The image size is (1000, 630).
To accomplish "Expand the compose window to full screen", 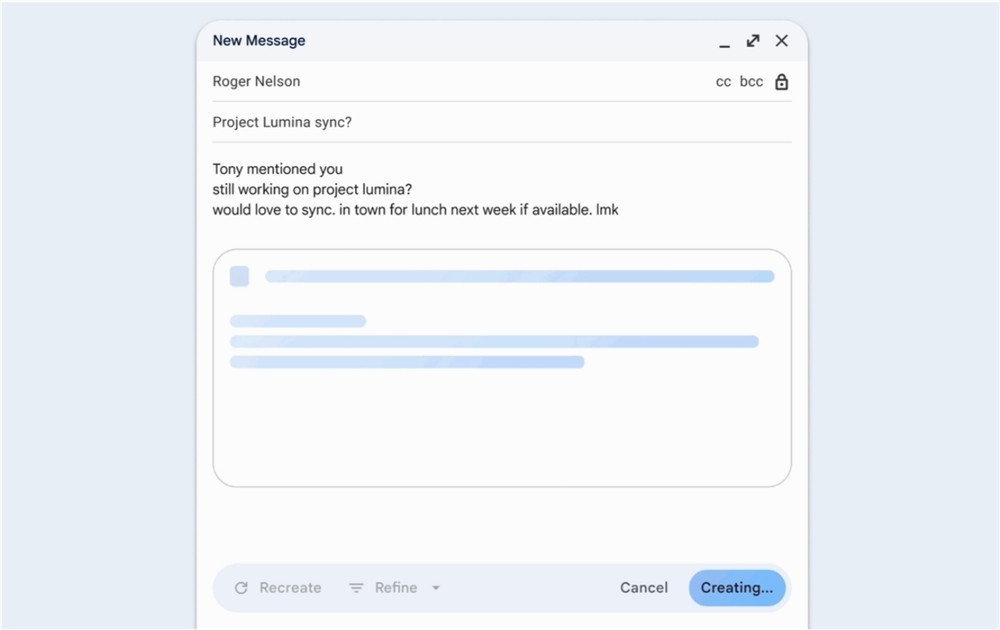I will 753,41.
